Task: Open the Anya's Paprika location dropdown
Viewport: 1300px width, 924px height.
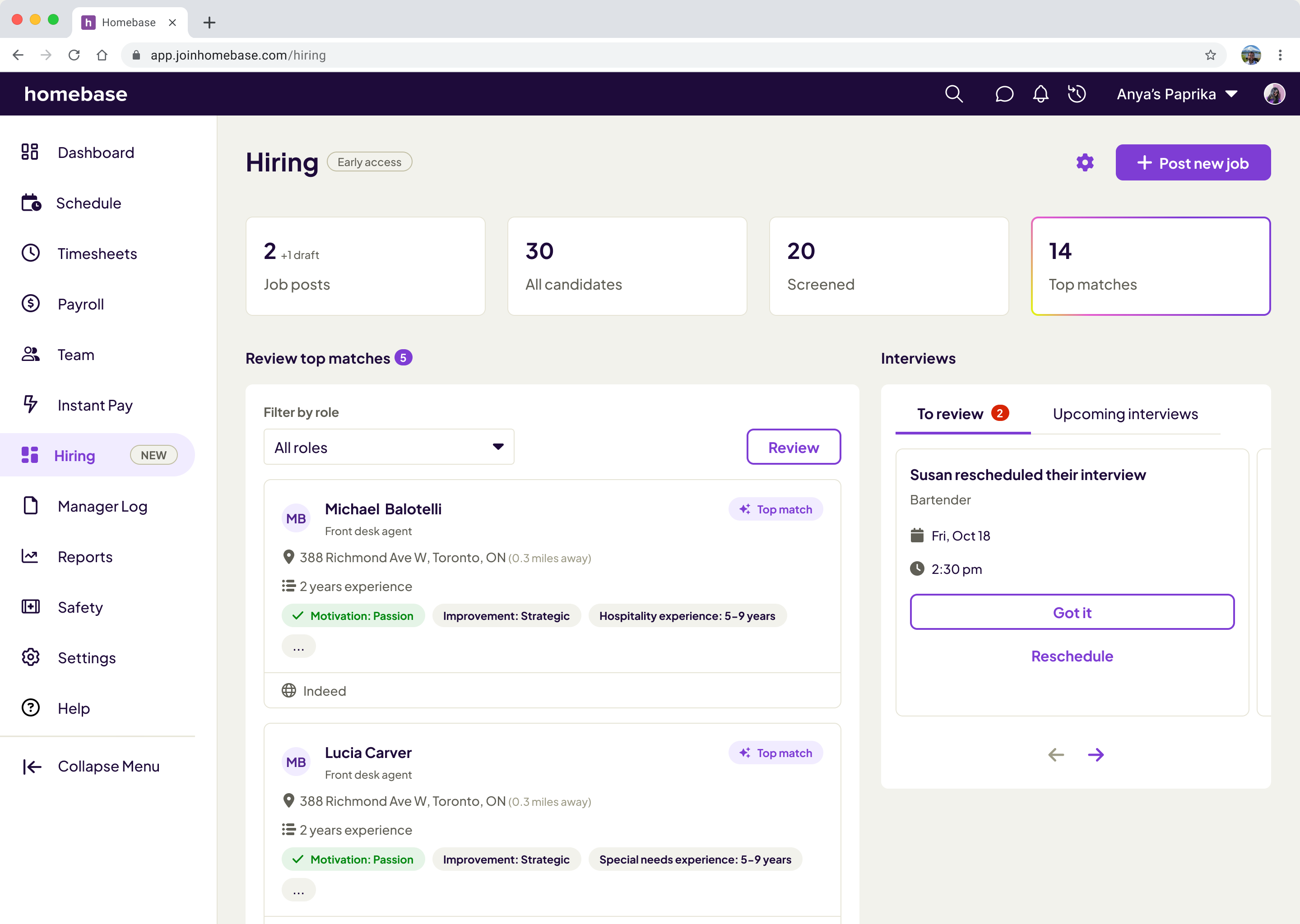Action: pyautogui.click(x=1176, y=94)
